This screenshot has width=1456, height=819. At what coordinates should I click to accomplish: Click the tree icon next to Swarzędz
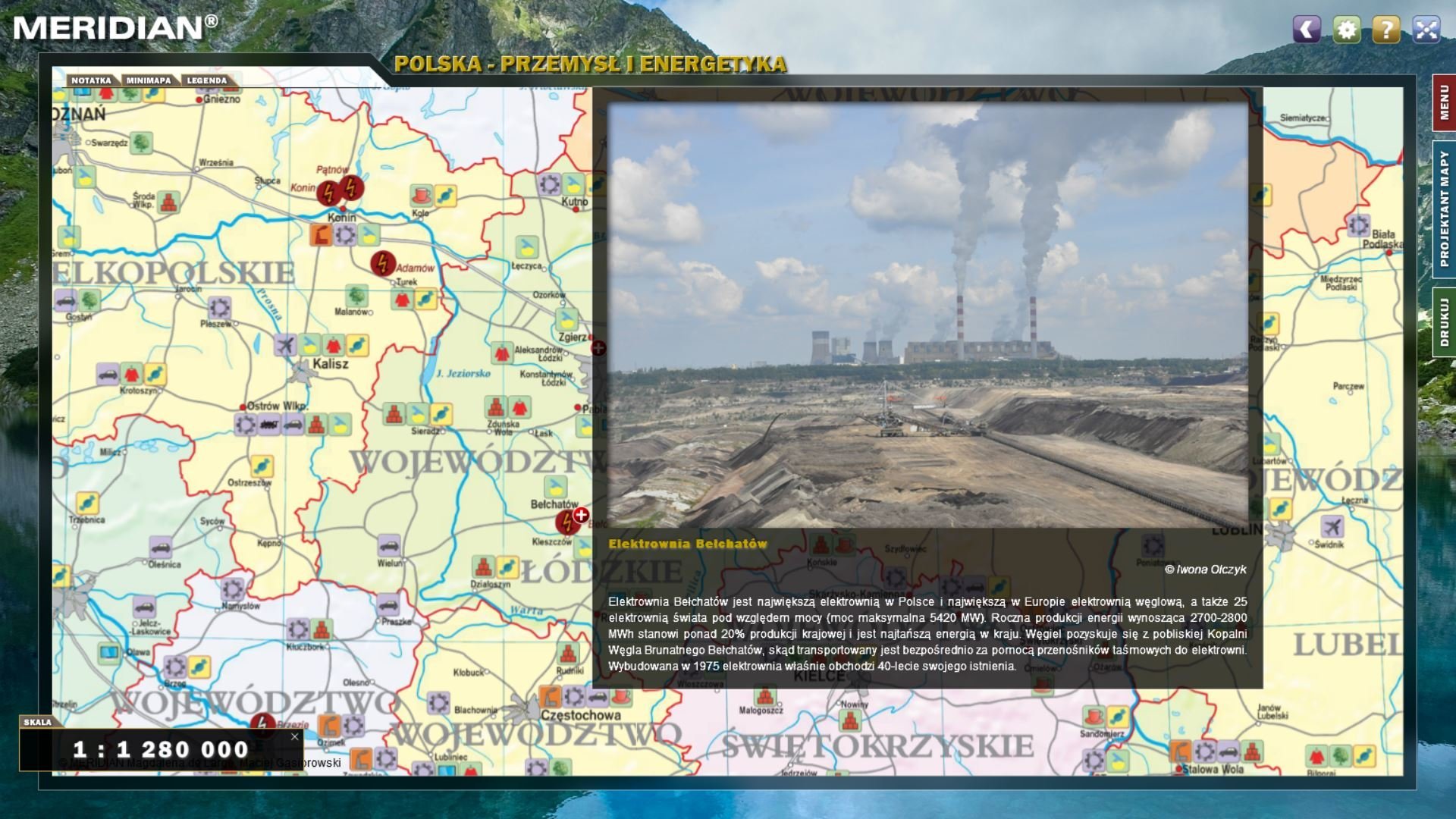tap(141, 143)
